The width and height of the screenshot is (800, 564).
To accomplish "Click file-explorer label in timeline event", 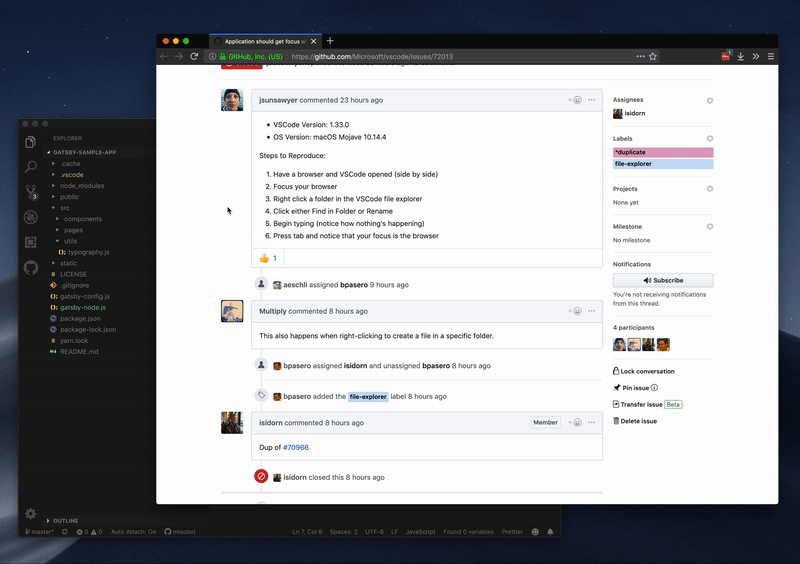I will [x=368, y=397].
